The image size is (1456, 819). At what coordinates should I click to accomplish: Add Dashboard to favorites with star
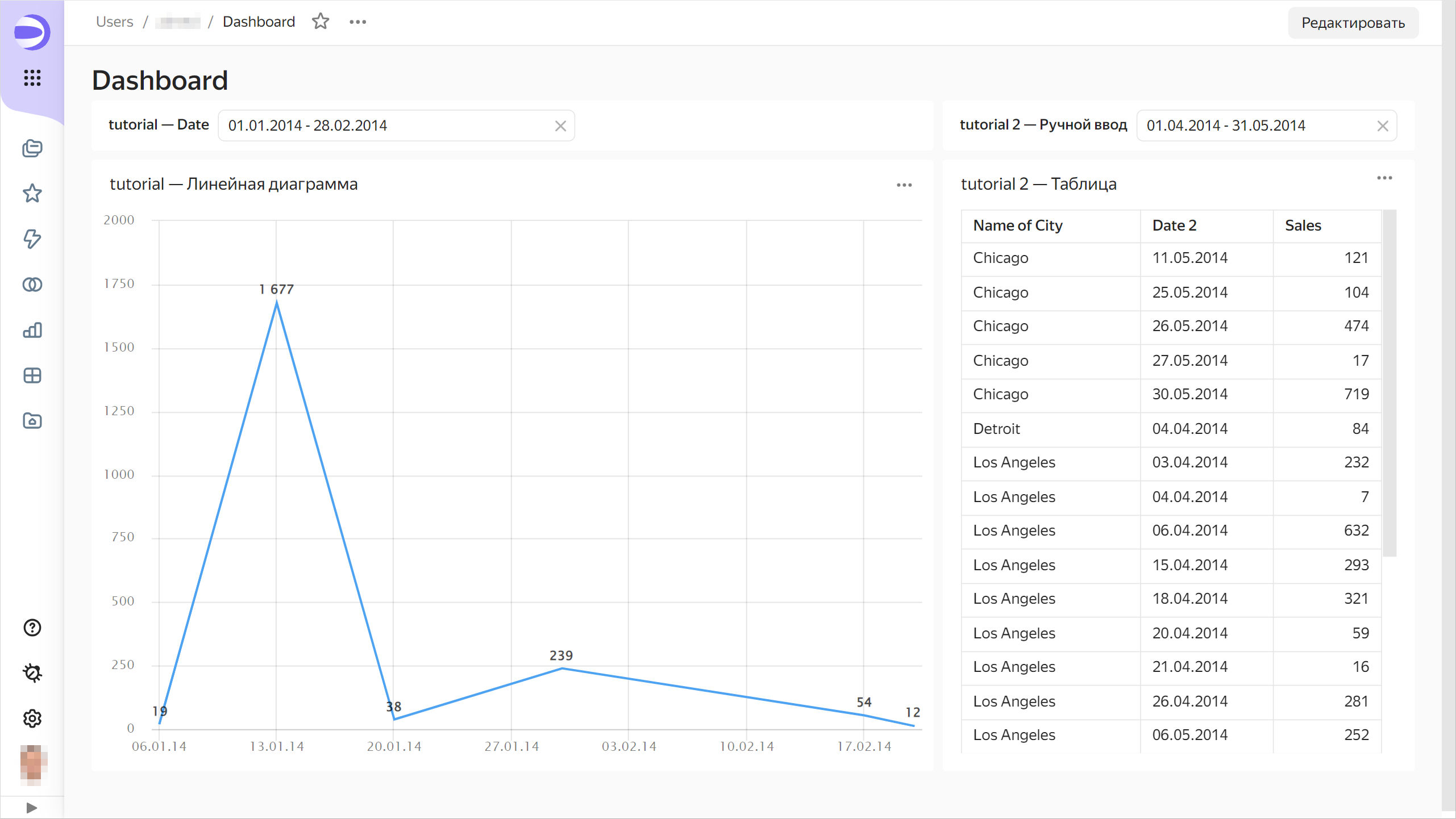pos(321,22)
